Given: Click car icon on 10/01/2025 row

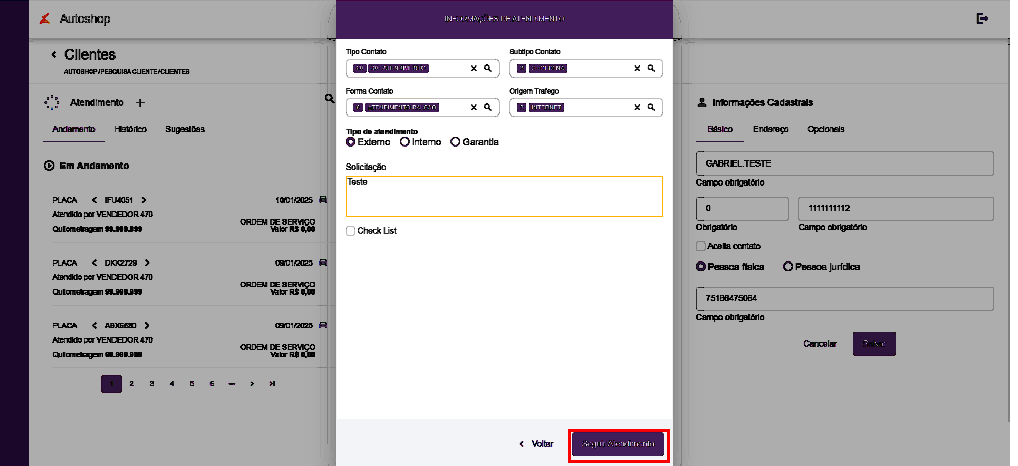Looking at the screenshot, I should point(323,200).
